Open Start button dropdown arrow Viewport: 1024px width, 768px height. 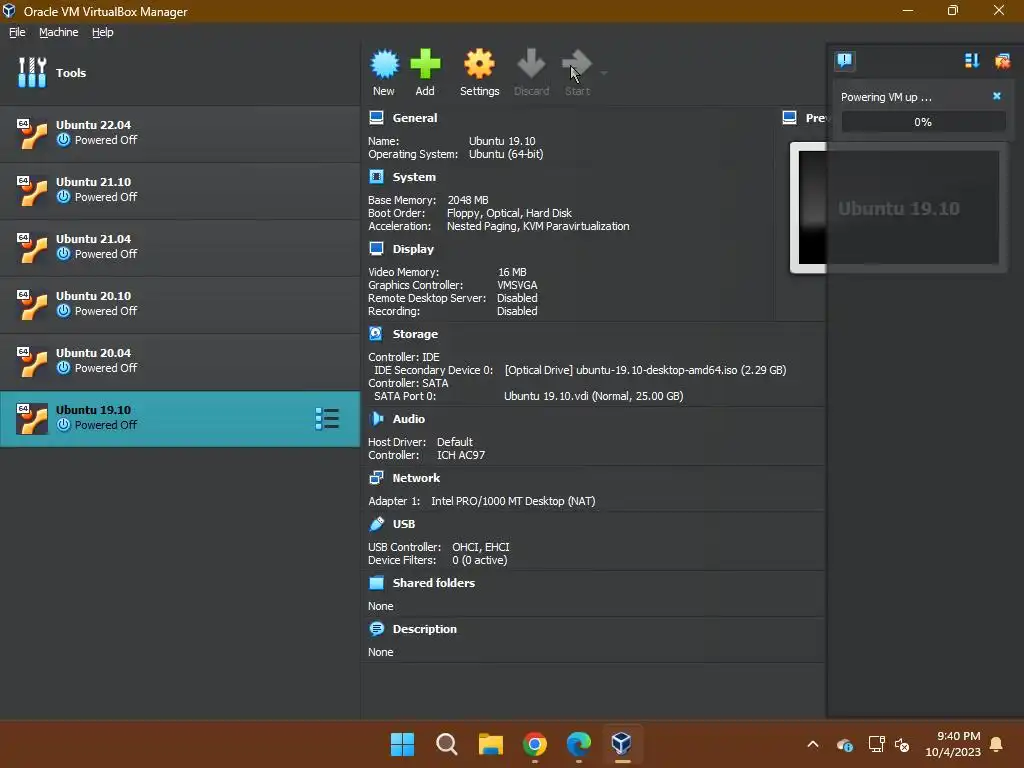(x=604, y=73)
